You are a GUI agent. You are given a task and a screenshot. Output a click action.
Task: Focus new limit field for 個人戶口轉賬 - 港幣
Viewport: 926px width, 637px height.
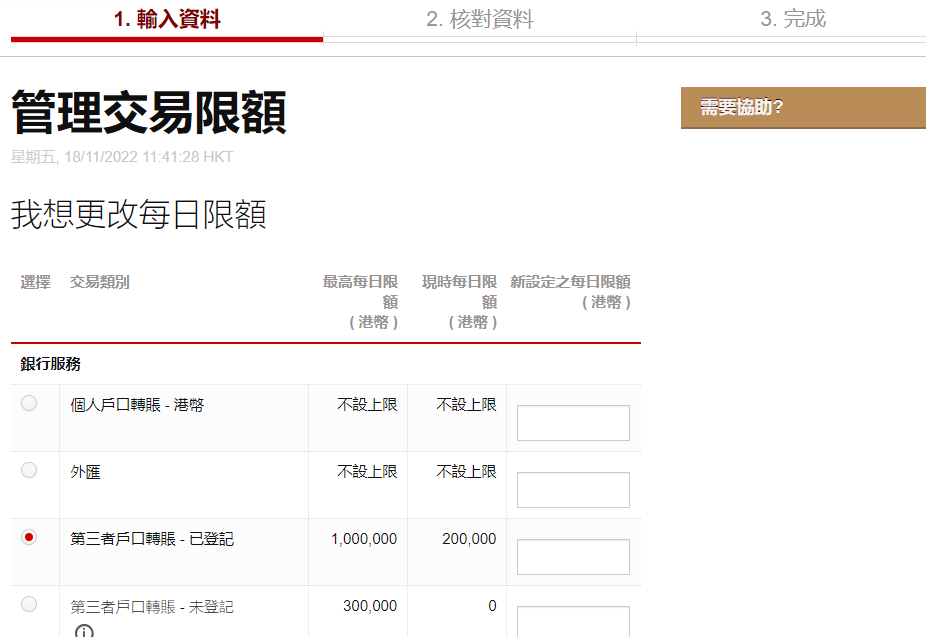pos(573,423)
